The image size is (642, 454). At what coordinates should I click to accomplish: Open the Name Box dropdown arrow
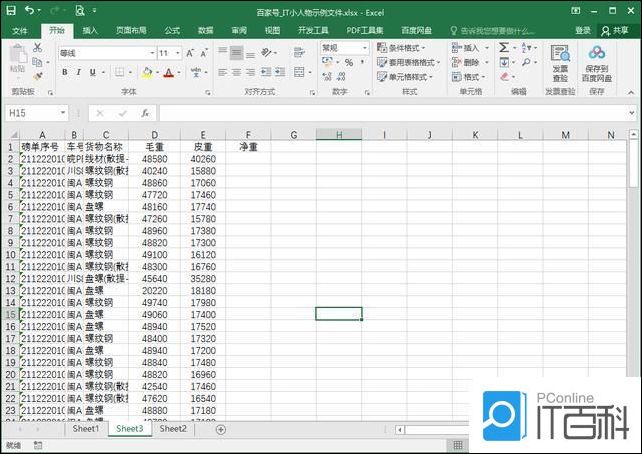pos(63,113)
